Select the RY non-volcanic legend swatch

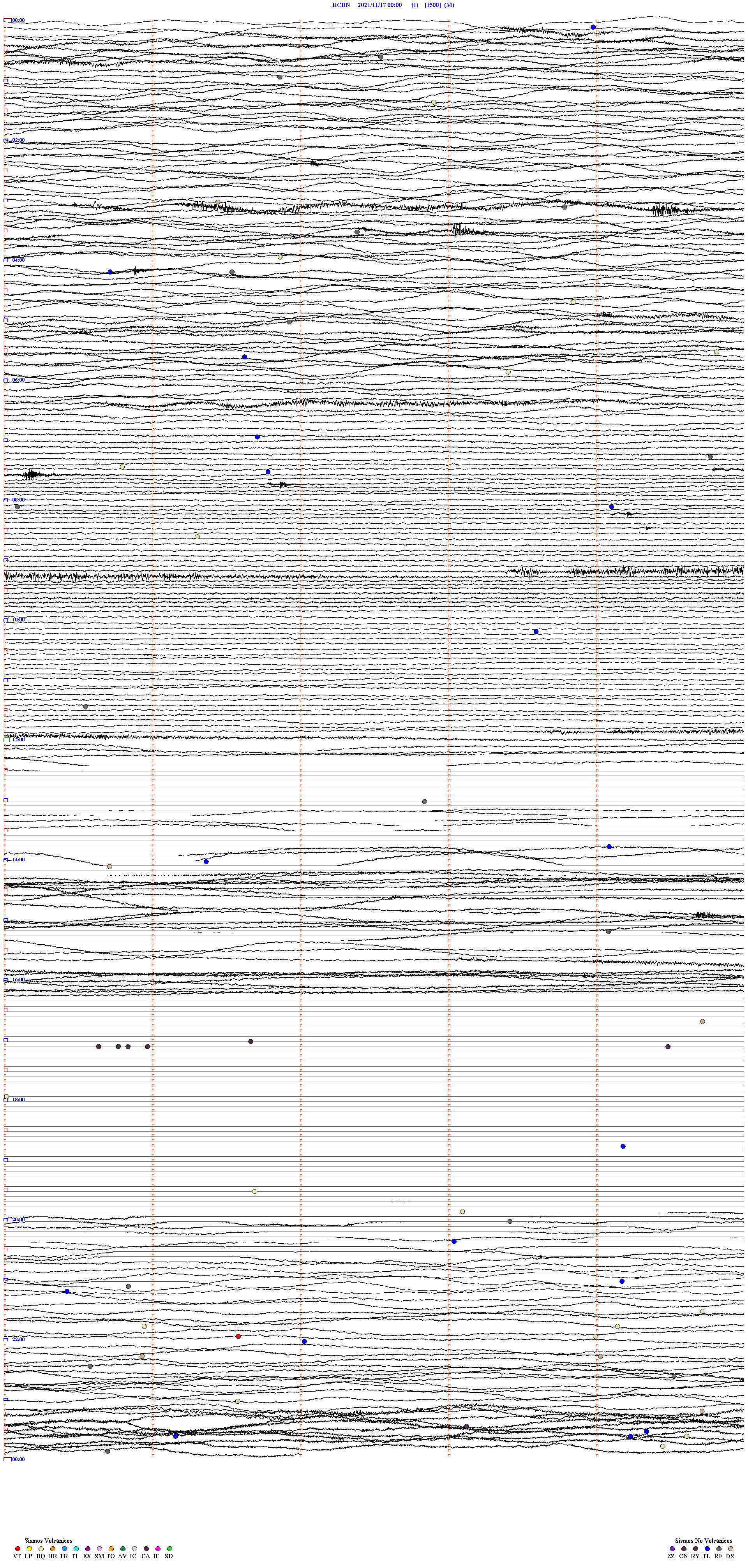[696, 1549]
